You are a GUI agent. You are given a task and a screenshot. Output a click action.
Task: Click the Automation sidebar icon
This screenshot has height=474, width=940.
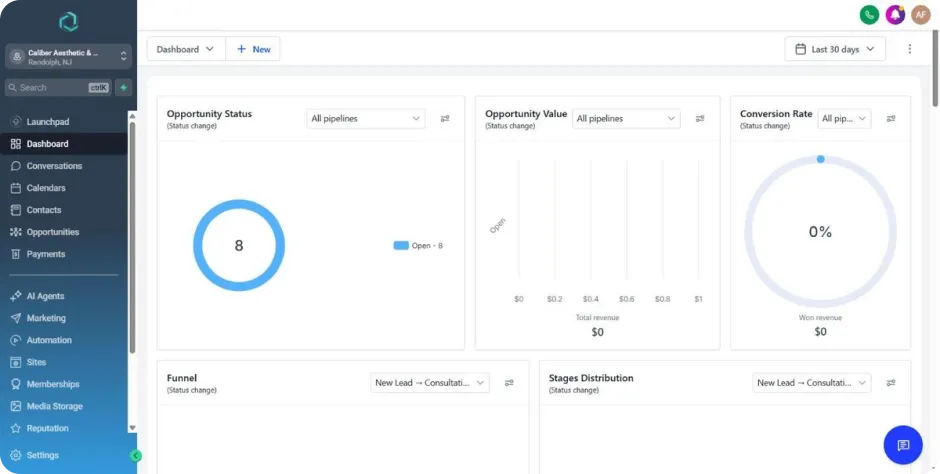pyautogui.click(x=16, y=340)
